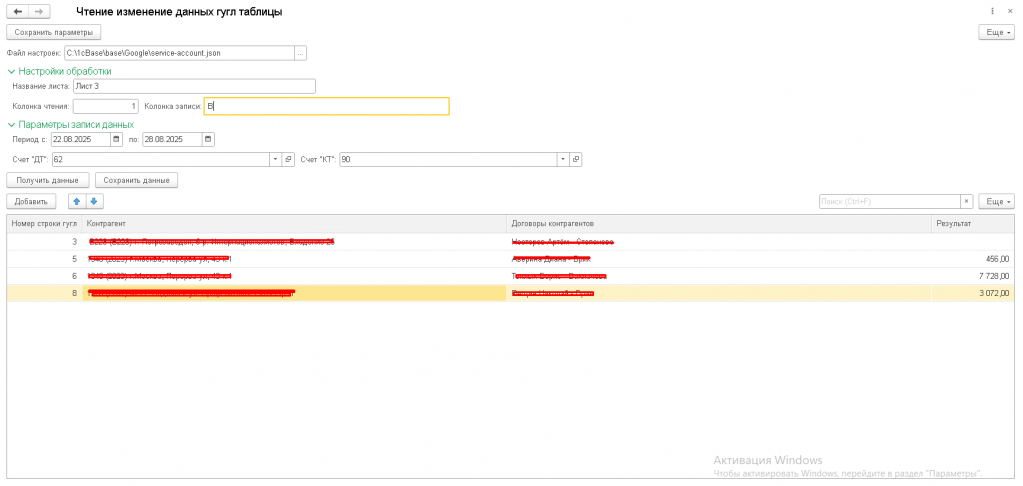Move the selected row up
This screenshot has height=486, width=1023.
pyautogui.click(x=76, y=201)
